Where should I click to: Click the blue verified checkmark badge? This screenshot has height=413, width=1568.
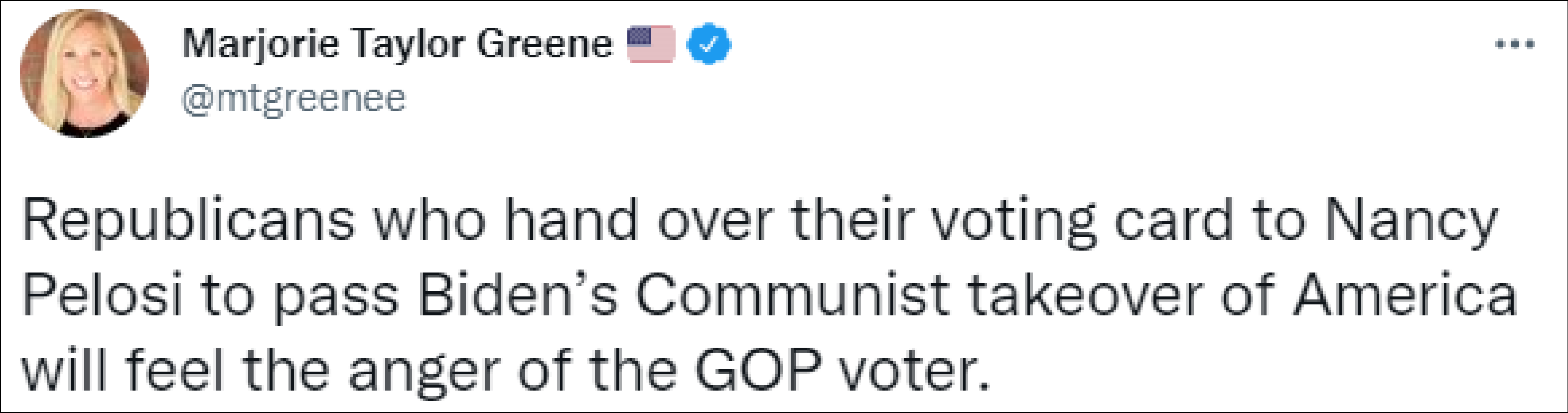[709, 44]
